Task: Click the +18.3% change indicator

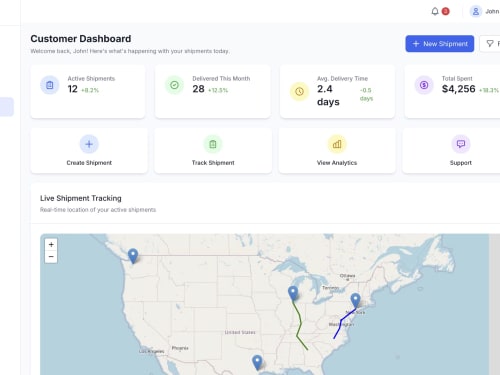Action: pos(489,90)
